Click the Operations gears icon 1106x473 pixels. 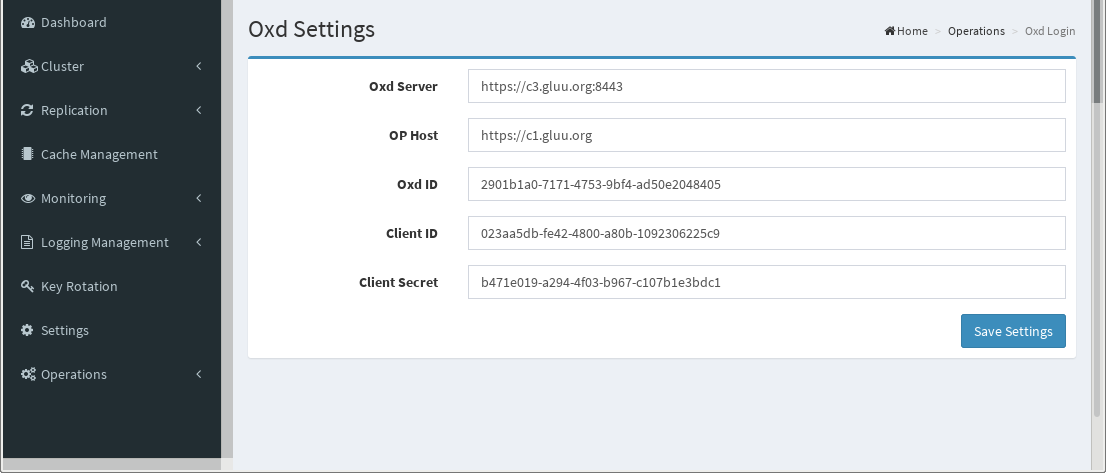[x=28, y=374]
